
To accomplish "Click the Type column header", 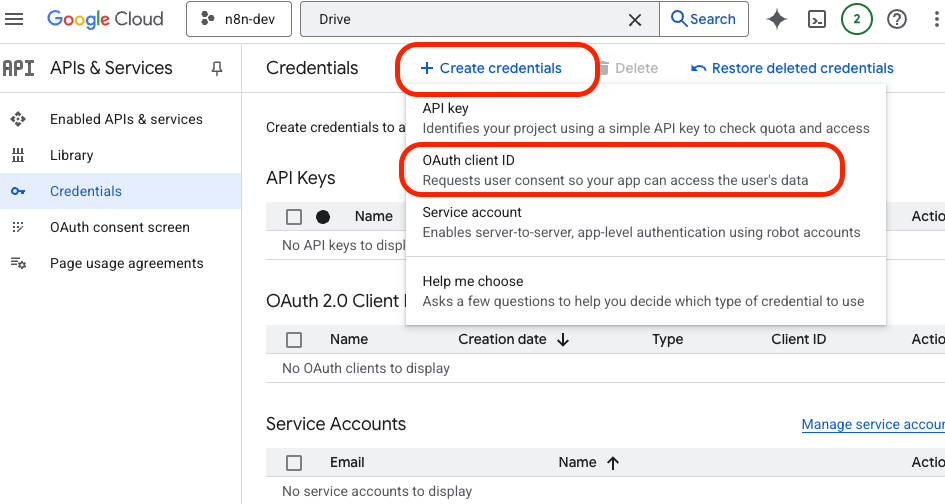I will click(668, 339).
